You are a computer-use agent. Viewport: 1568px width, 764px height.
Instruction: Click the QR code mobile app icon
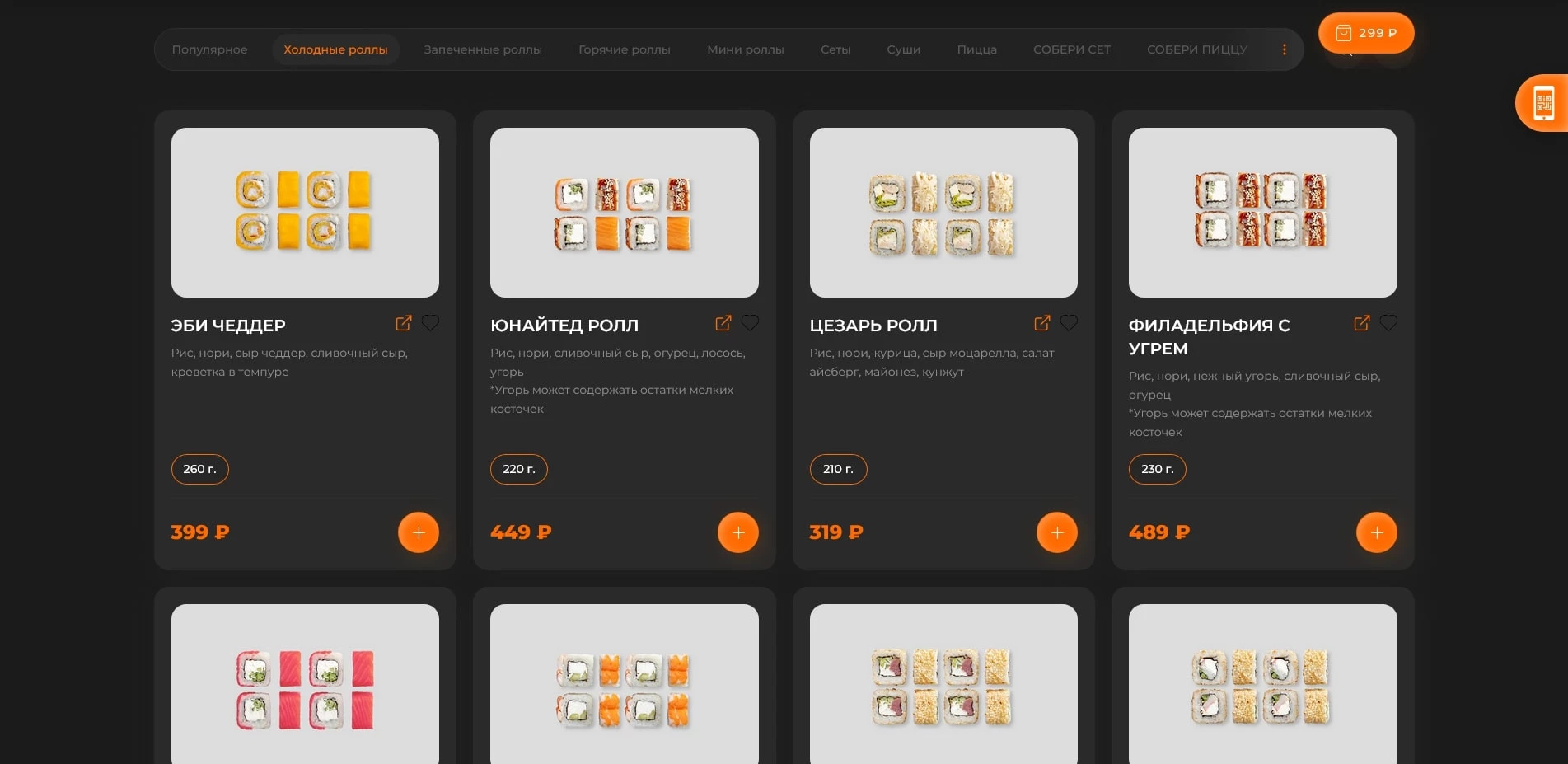coord(1542,104)
